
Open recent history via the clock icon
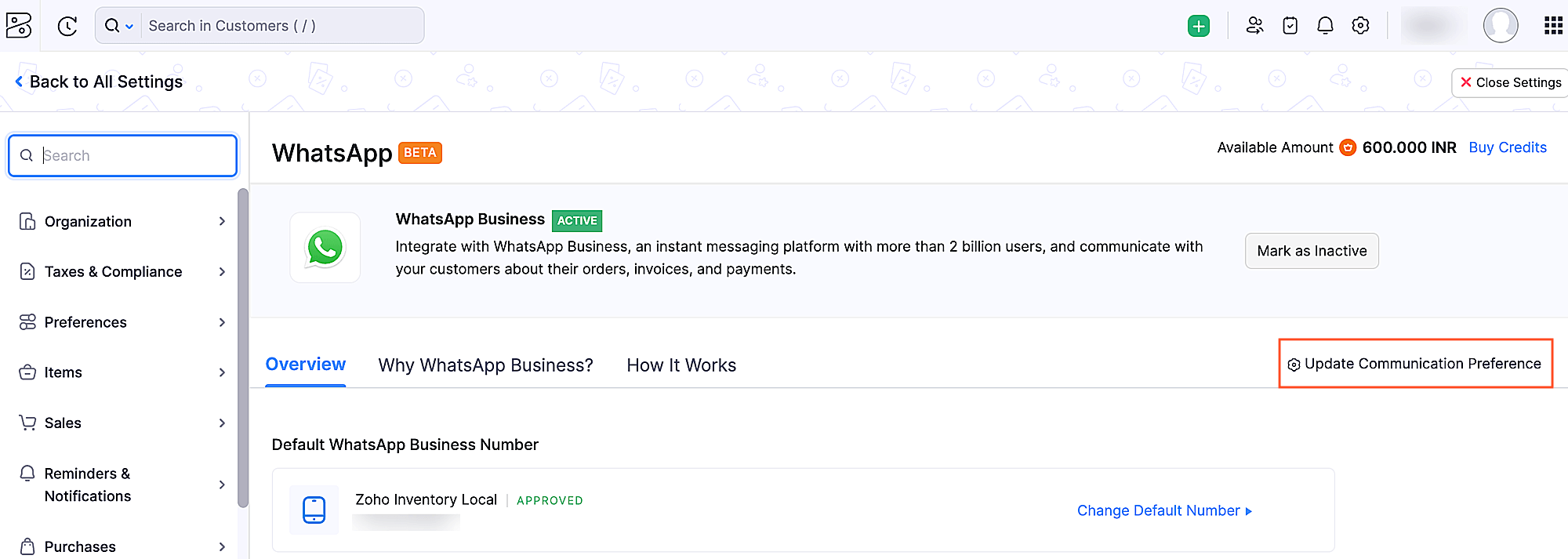66,25
